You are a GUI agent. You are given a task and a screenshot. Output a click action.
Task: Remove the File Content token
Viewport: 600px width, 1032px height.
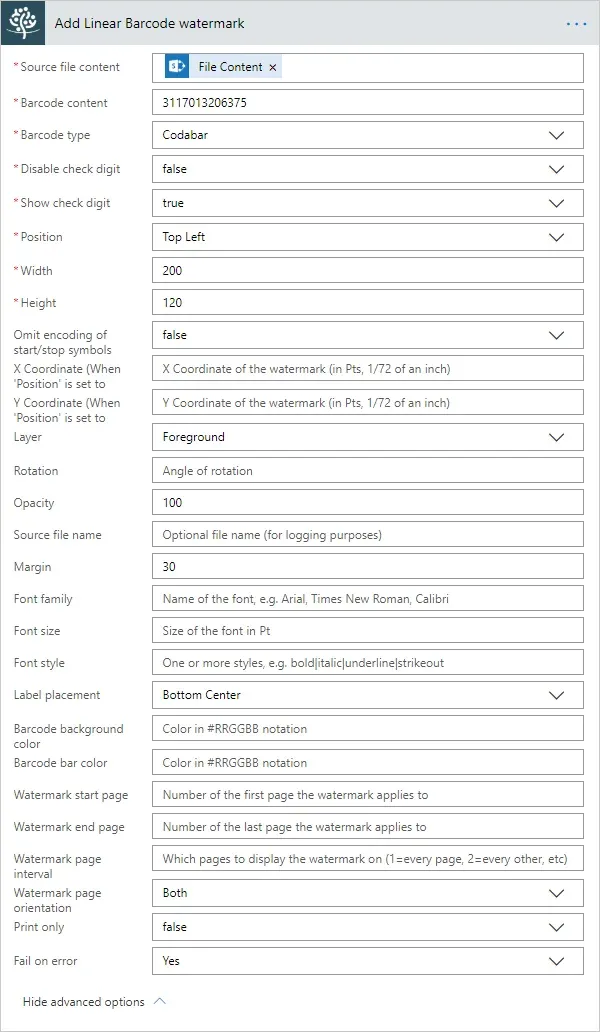[x=273, y=67]
